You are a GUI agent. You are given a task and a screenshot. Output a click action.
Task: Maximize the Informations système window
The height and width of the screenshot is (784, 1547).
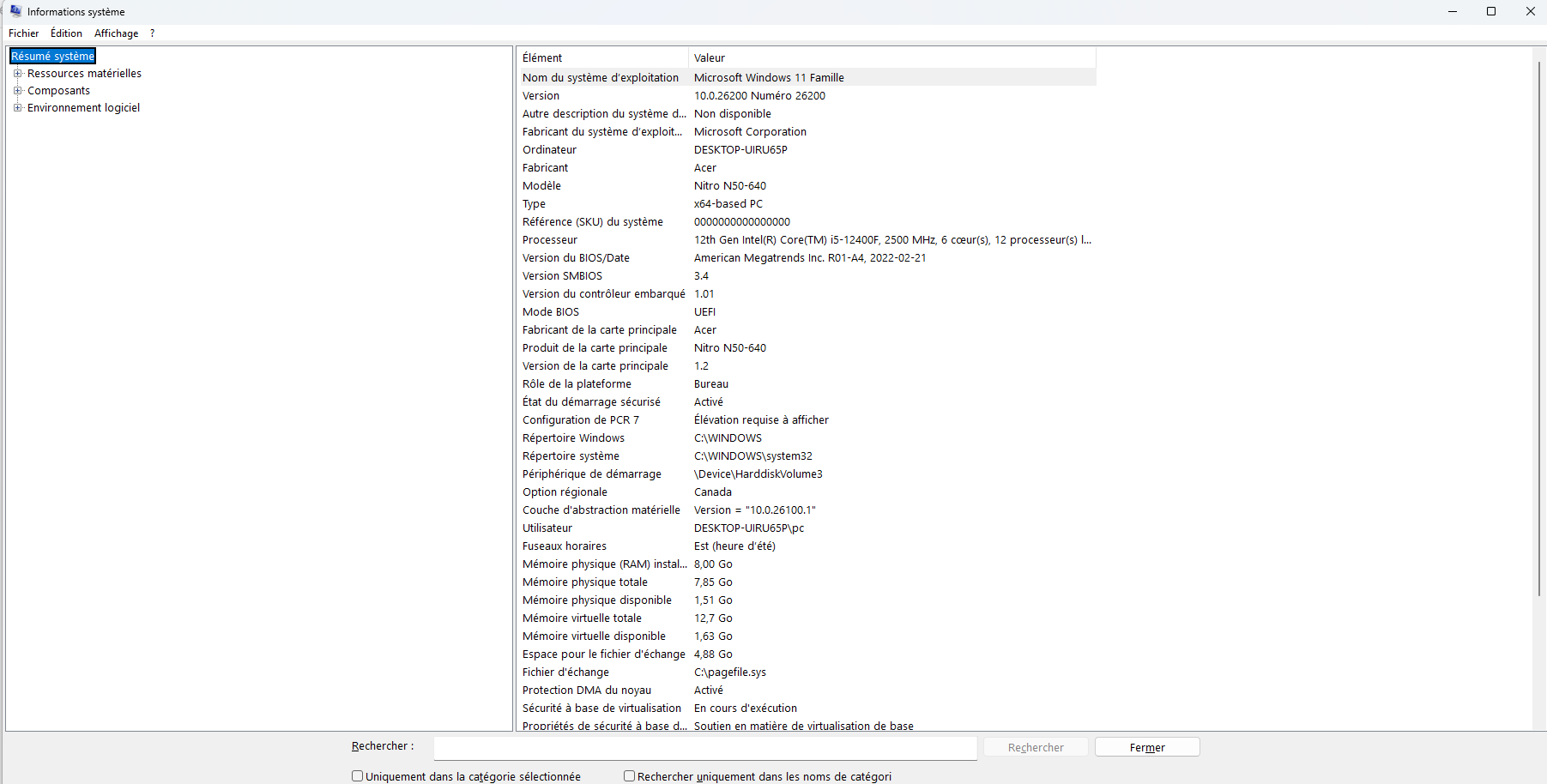coord(1491,11)
